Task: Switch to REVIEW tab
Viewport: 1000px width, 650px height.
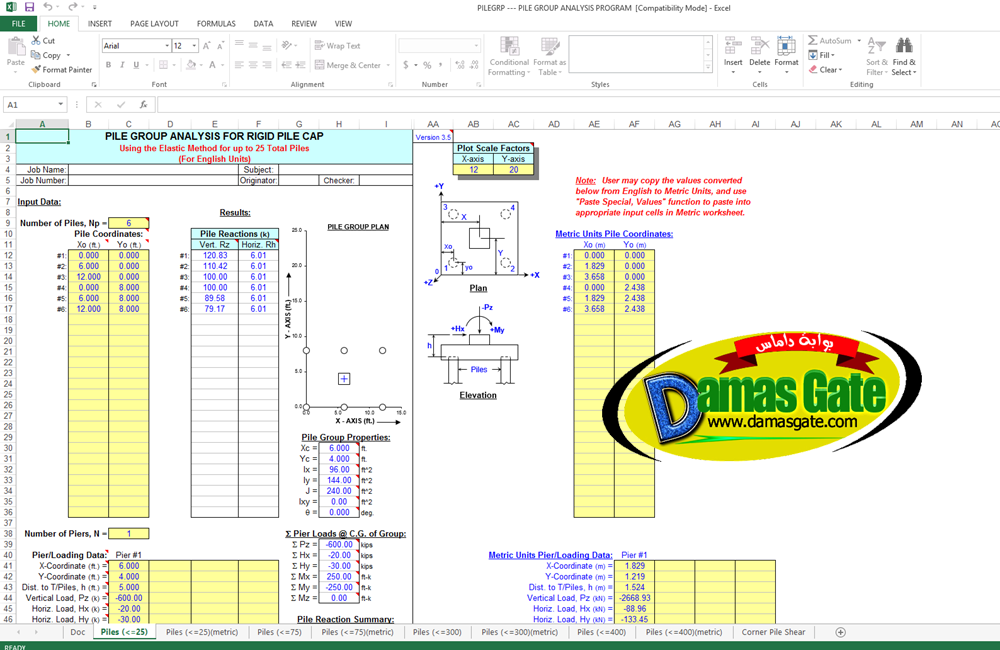Action: tap(304, 24)
